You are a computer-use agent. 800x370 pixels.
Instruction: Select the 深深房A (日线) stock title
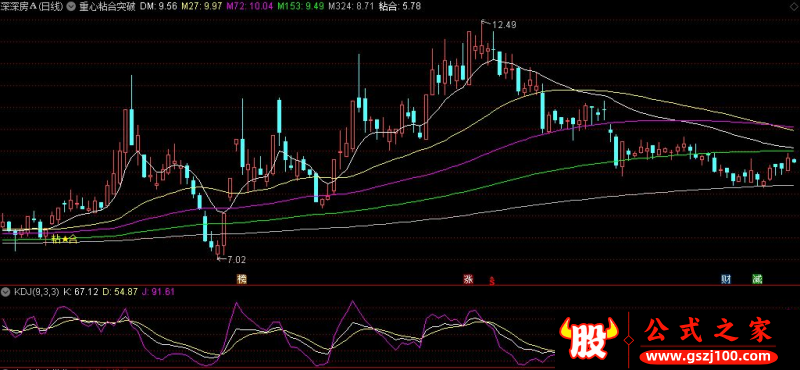[32, 6]
